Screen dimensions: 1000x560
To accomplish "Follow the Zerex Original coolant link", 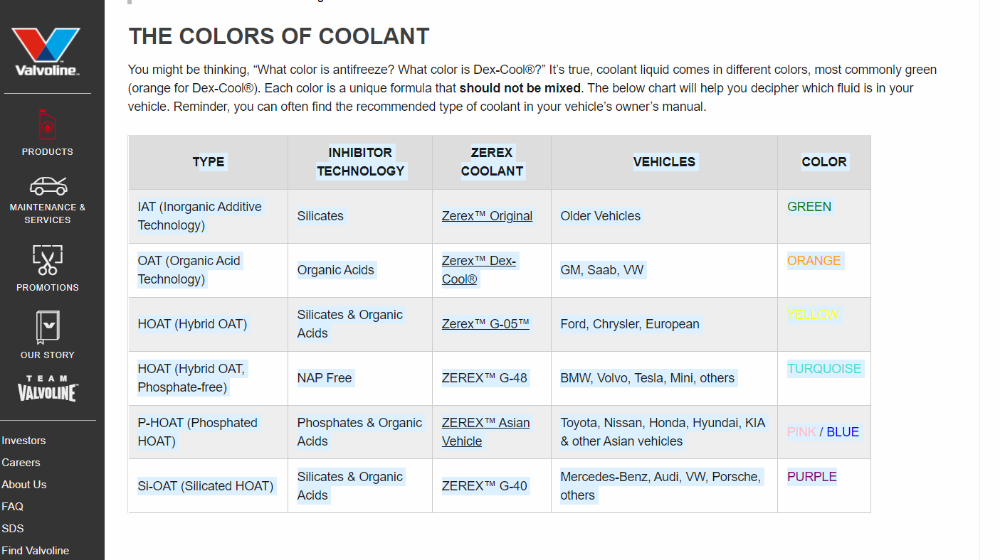I will click(487, 216).
